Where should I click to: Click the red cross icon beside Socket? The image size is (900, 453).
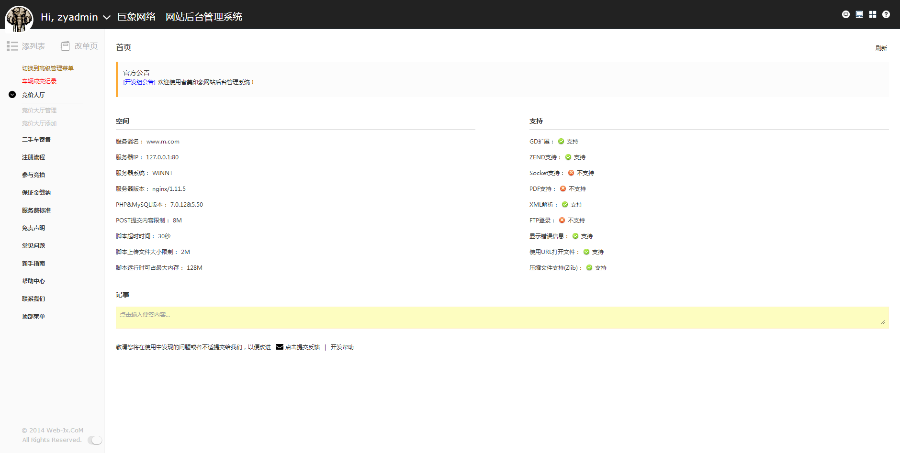[571, 172]
